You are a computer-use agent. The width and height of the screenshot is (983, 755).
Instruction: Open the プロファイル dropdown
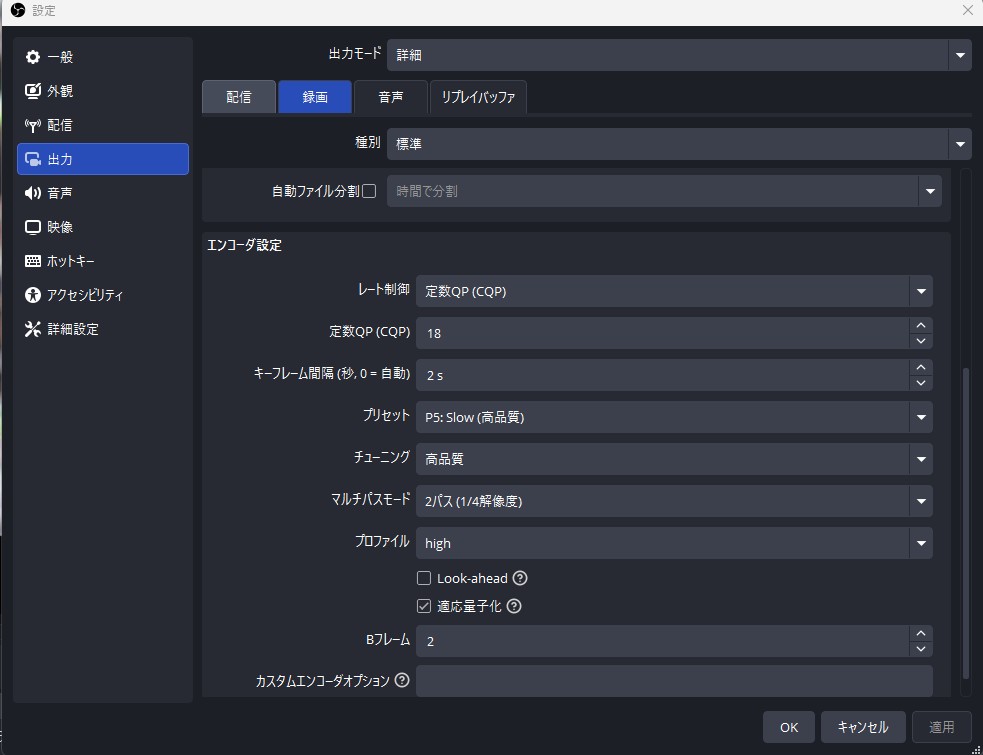tap(675, 543)
